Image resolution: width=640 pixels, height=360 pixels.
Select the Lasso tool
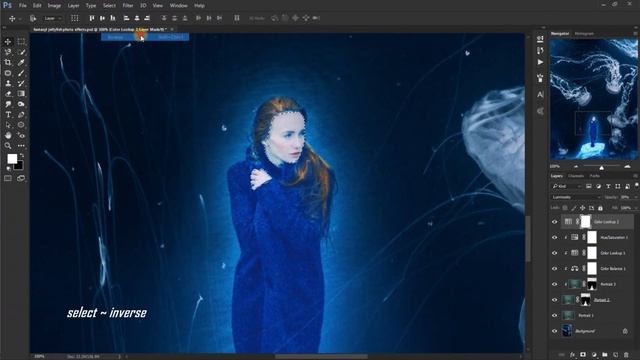click(8, 52)
